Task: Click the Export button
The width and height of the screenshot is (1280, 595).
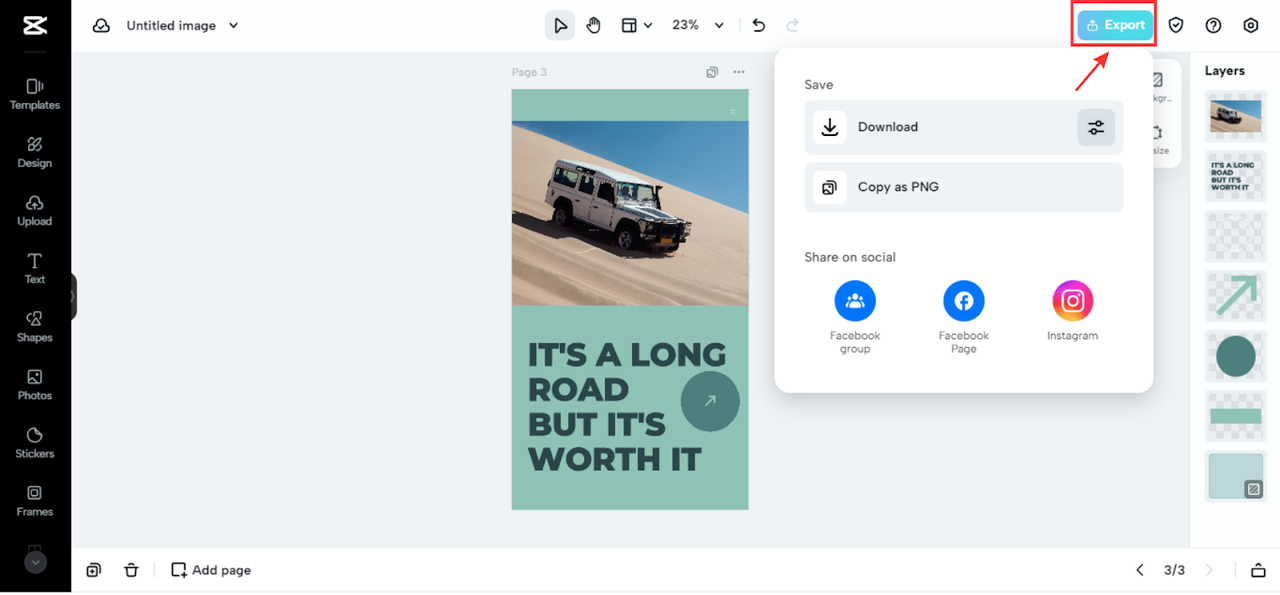Action: tap(1115, 25)
